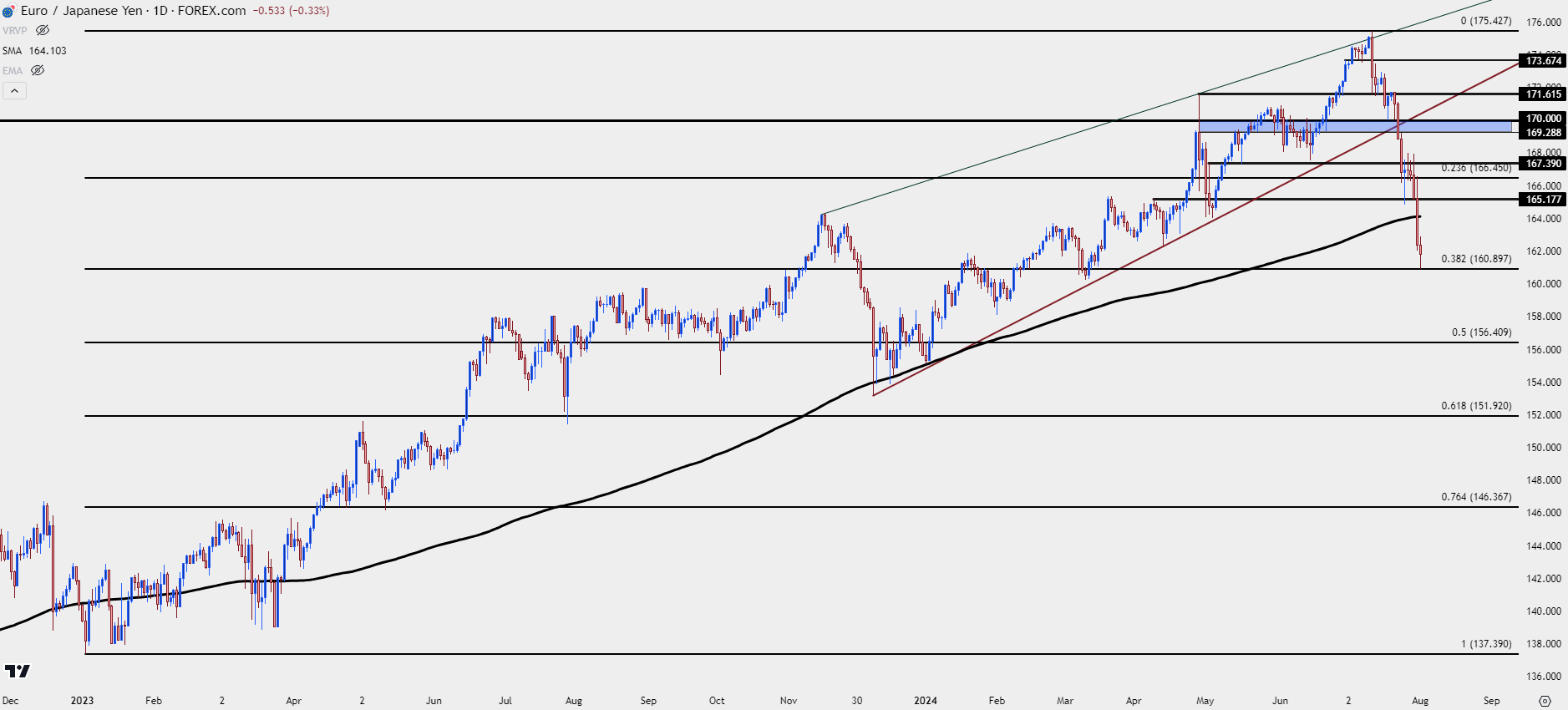Click the 2023 label on time axis
Image resolution: width=1568 pixels, height=710 pixels.
(82, 701)
